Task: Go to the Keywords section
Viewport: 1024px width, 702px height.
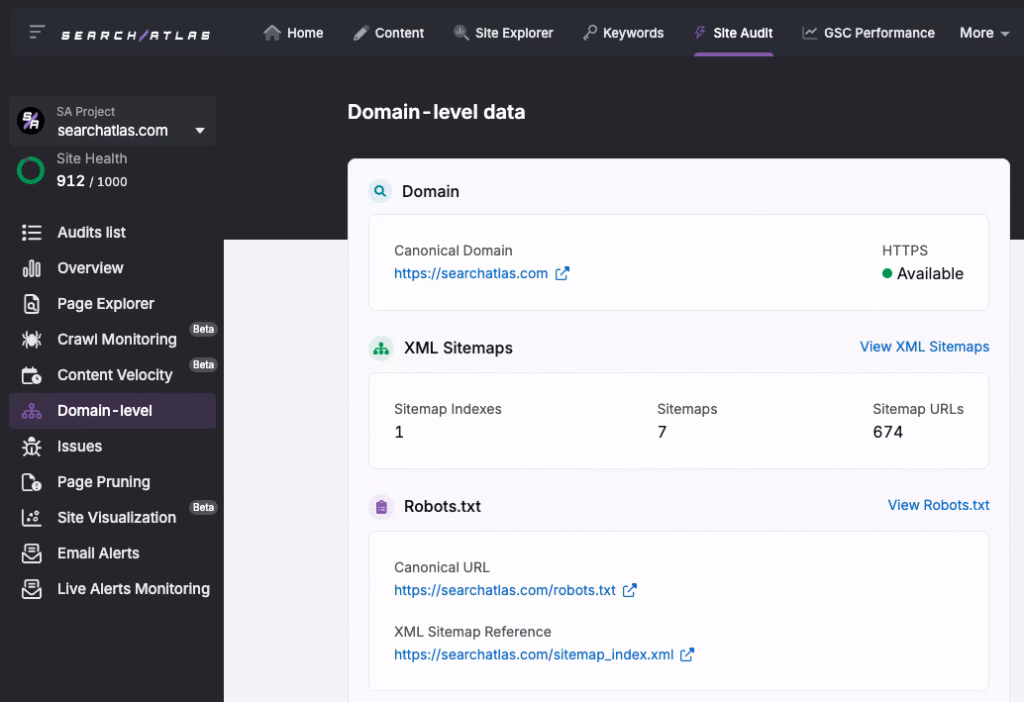Action: tap(623, 32)
